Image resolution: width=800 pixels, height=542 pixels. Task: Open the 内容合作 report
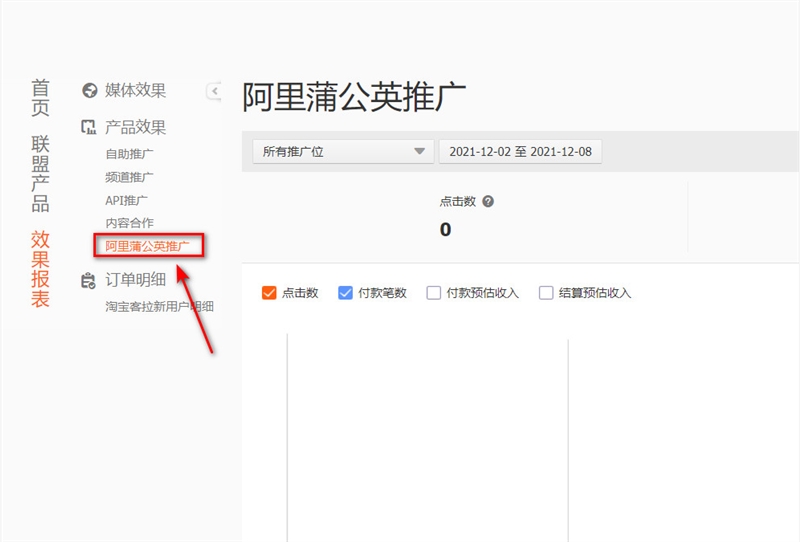[x=129, y=223]
